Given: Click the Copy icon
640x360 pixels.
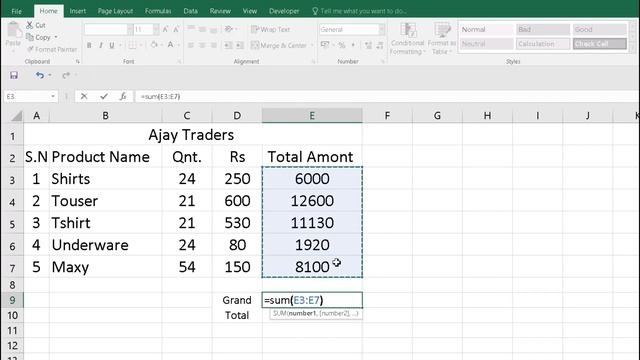Looking at the screenshot, I should pyautogui.click(x=30, y=37).
